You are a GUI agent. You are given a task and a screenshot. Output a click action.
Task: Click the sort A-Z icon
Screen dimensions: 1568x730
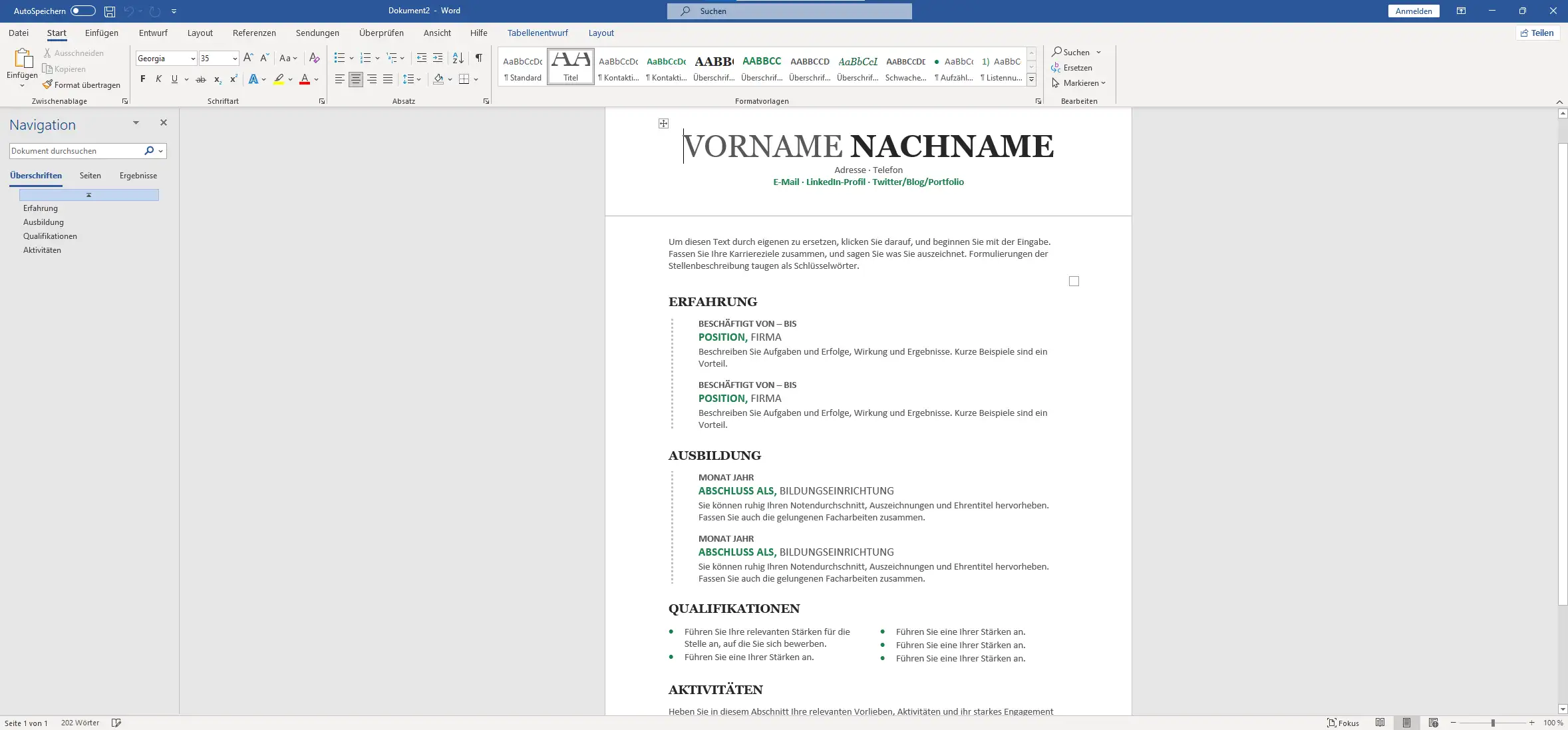458,58
